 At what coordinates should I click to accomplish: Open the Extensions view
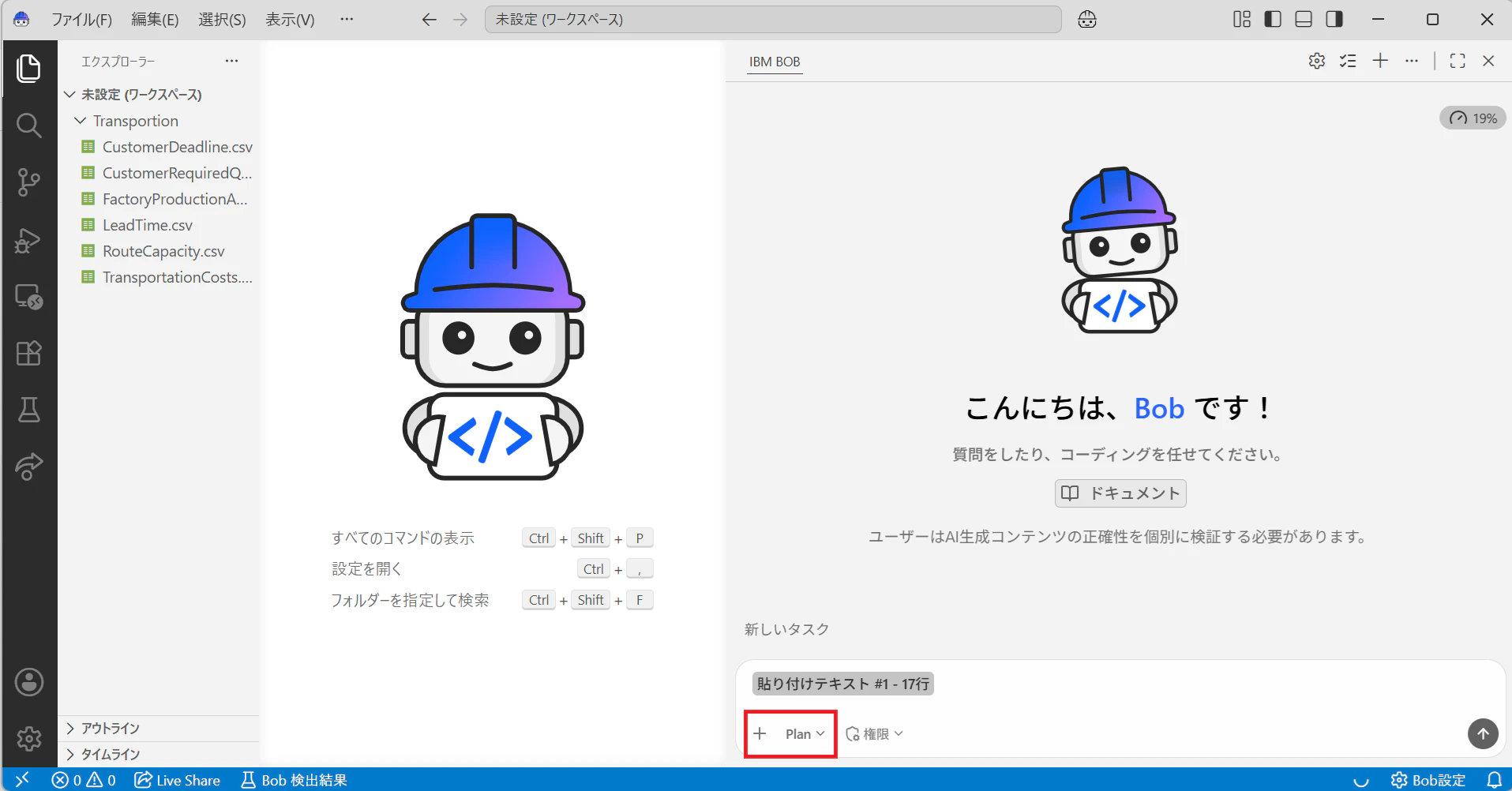click(29, 353)
